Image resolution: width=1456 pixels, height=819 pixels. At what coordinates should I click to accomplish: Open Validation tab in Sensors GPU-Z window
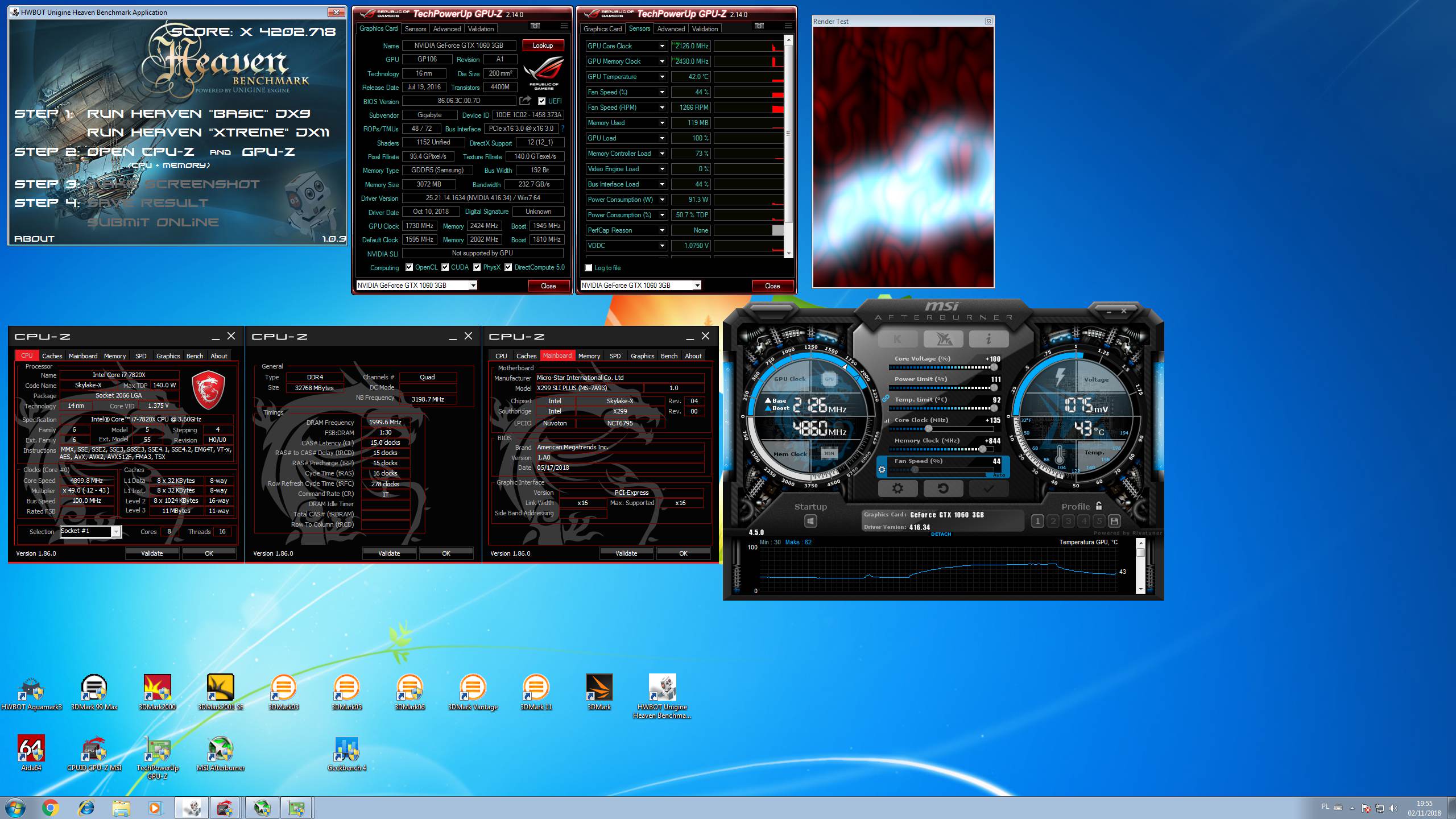pyautogui.click(x=705, y=28)
